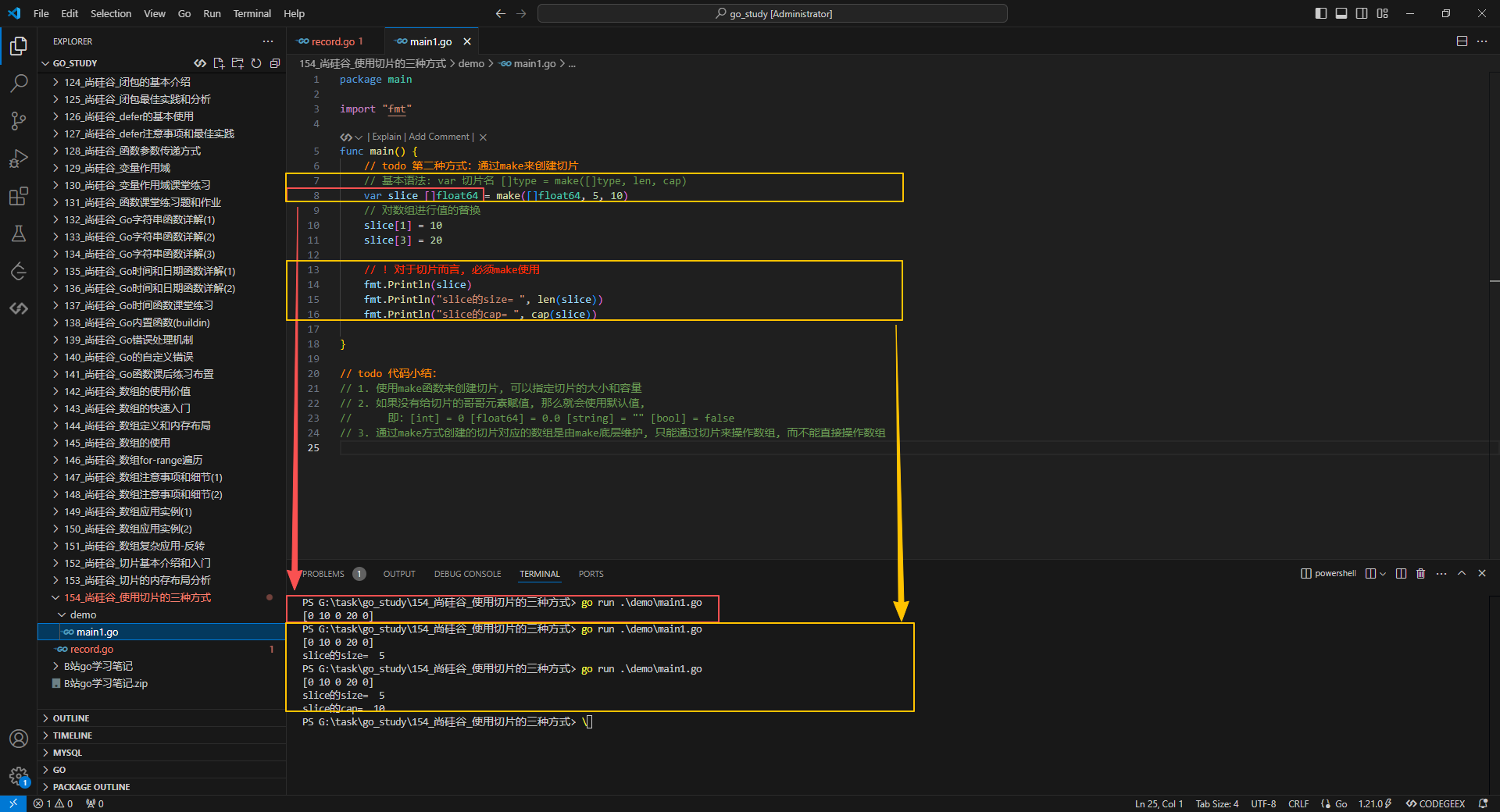
Task: Click the Go language mode in status bar
Action: coord(1341,803)
